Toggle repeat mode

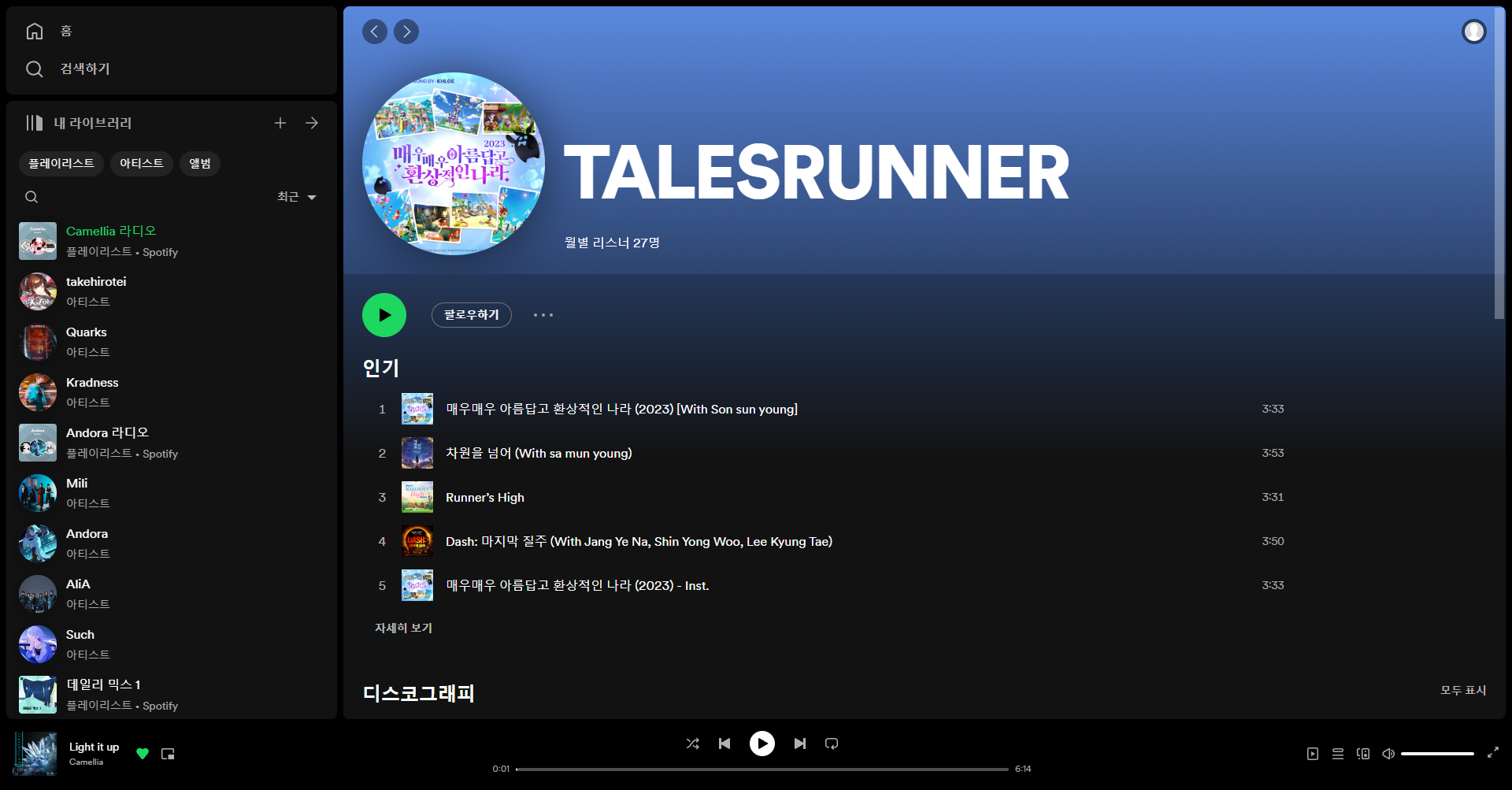point(832,744)
